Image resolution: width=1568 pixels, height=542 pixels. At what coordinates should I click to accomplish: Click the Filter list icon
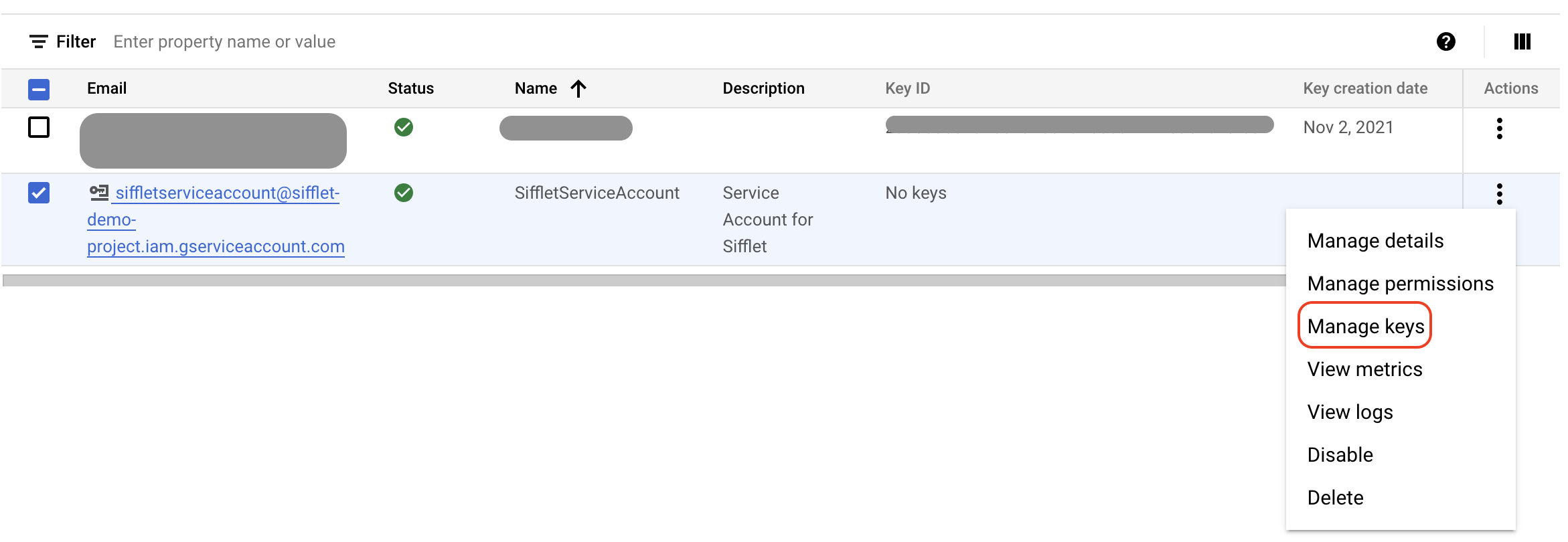[x=39, y=42]
